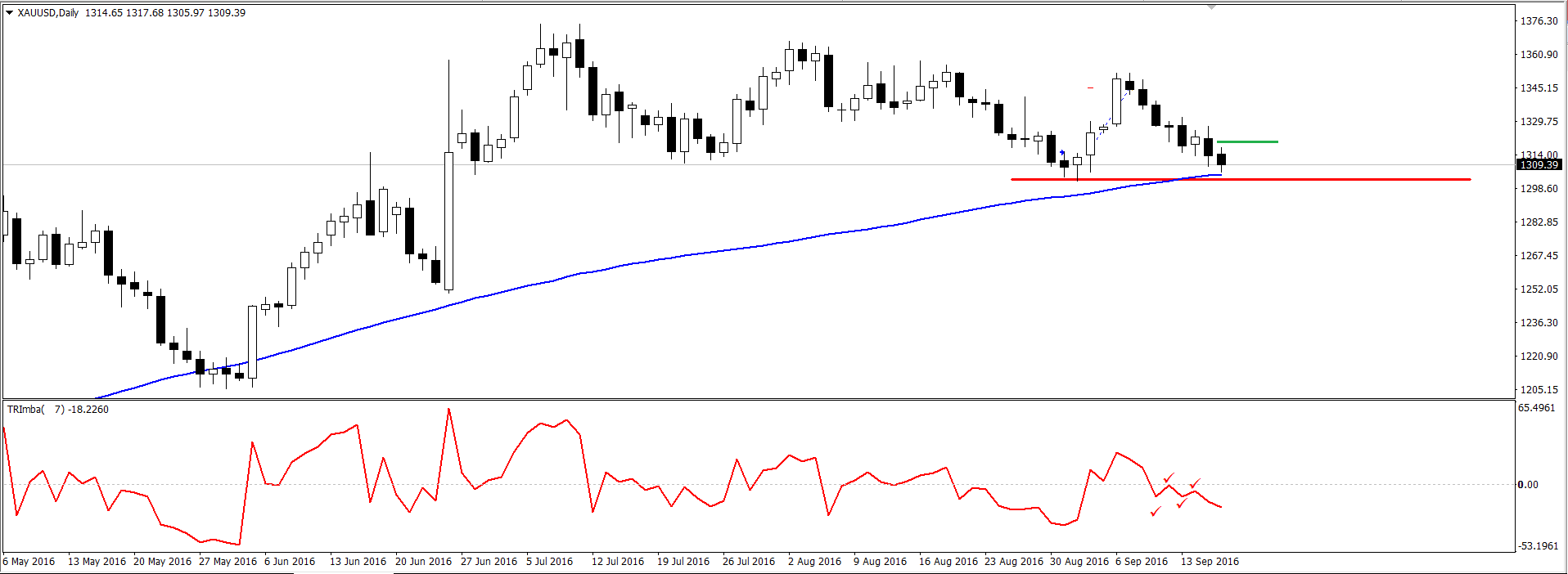1568x574 pixels.
Task: Click the 20 Jun 2016 date label
Action: [x=423, y=562]
